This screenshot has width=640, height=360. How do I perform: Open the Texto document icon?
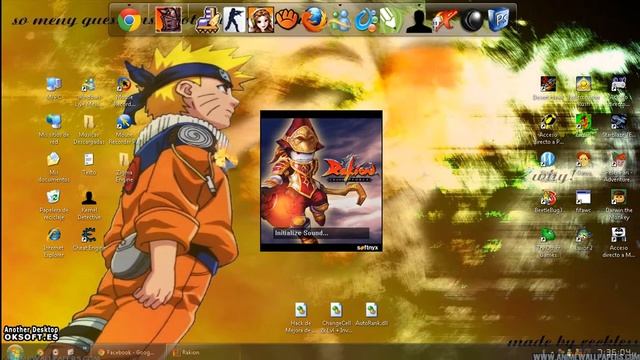89,163
